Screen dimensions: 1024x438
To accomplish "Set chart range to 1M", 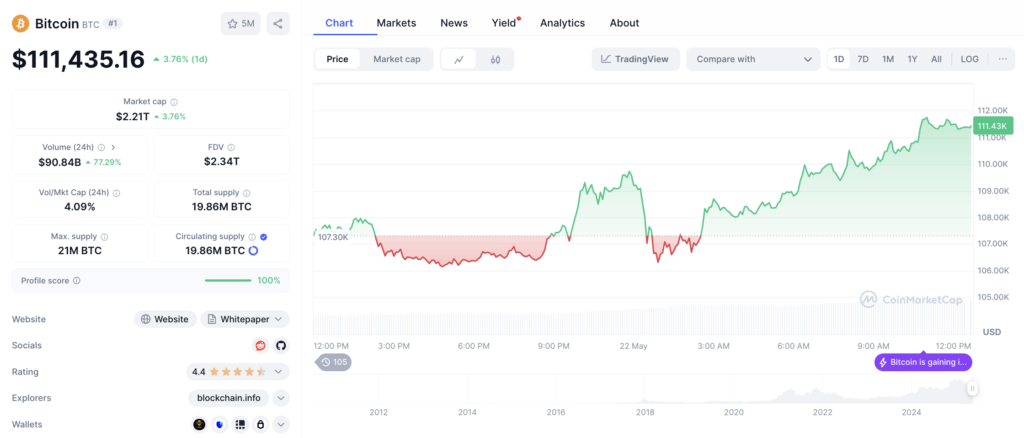I will (x=888, y=59).
